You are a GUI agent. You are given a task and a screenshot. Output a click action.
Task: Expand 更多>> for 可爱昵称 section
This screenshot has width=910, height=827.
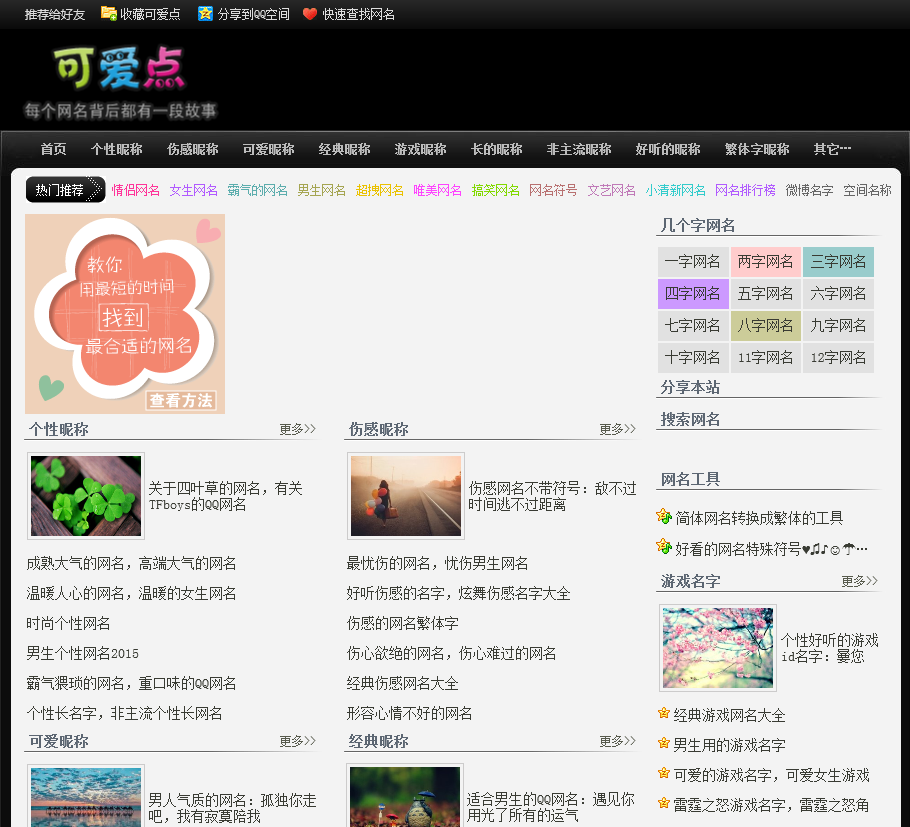coord(297,741)
